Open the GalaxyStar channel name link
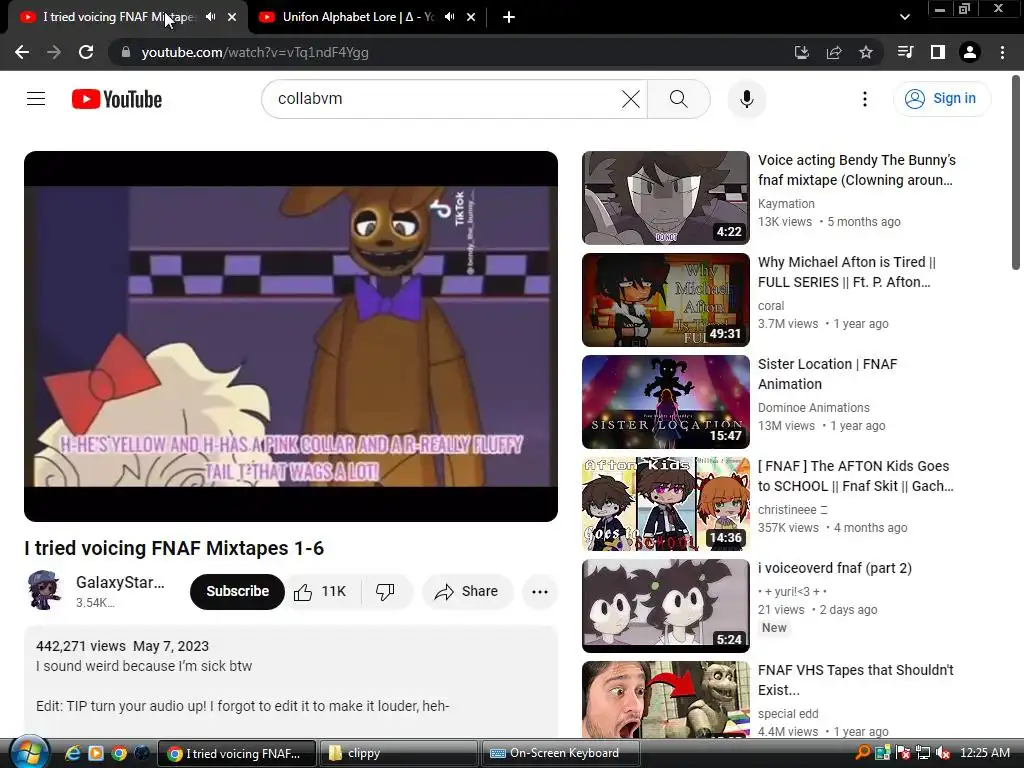The width and height of the screenshot is (1024, 768). click(120, 582)
